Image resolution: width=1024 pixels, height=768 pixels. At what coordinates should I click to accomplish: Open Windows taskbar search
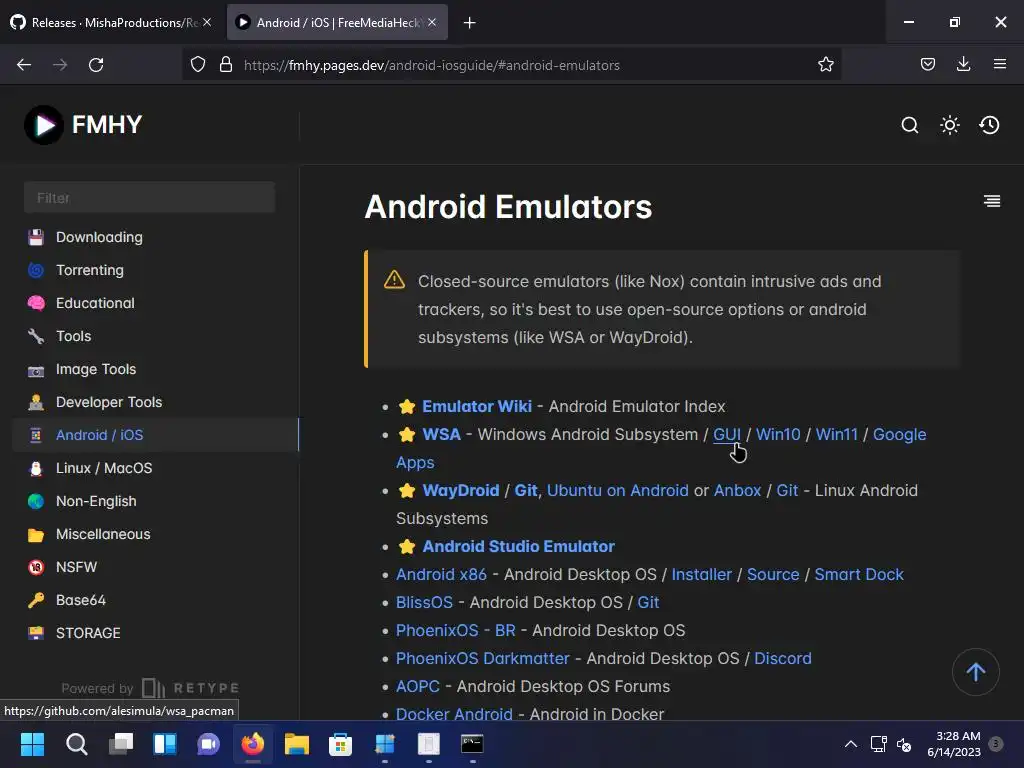point(76,744)
